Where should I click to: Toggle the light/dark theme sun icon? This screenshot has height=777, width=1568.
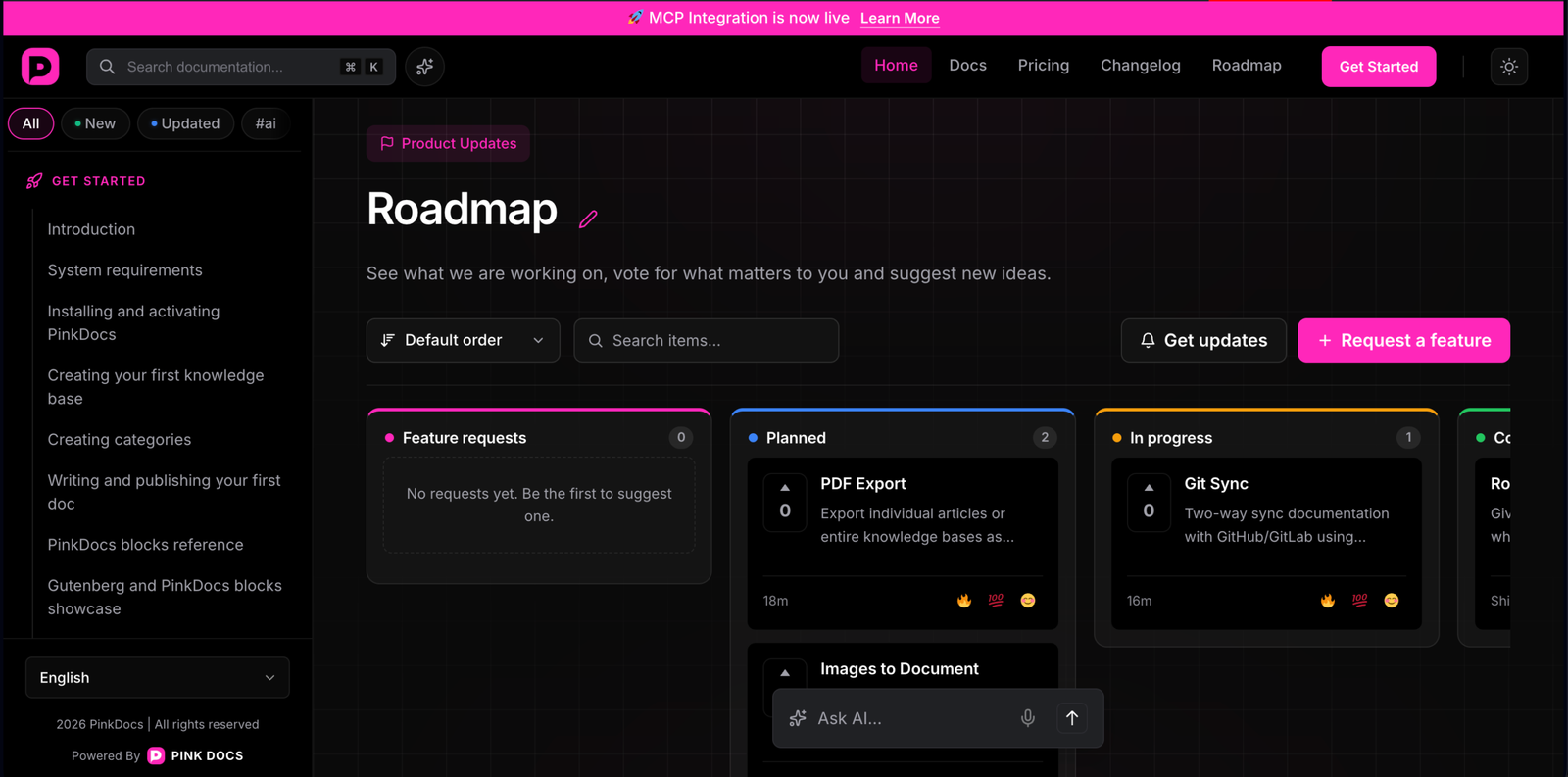point(1509,67)
